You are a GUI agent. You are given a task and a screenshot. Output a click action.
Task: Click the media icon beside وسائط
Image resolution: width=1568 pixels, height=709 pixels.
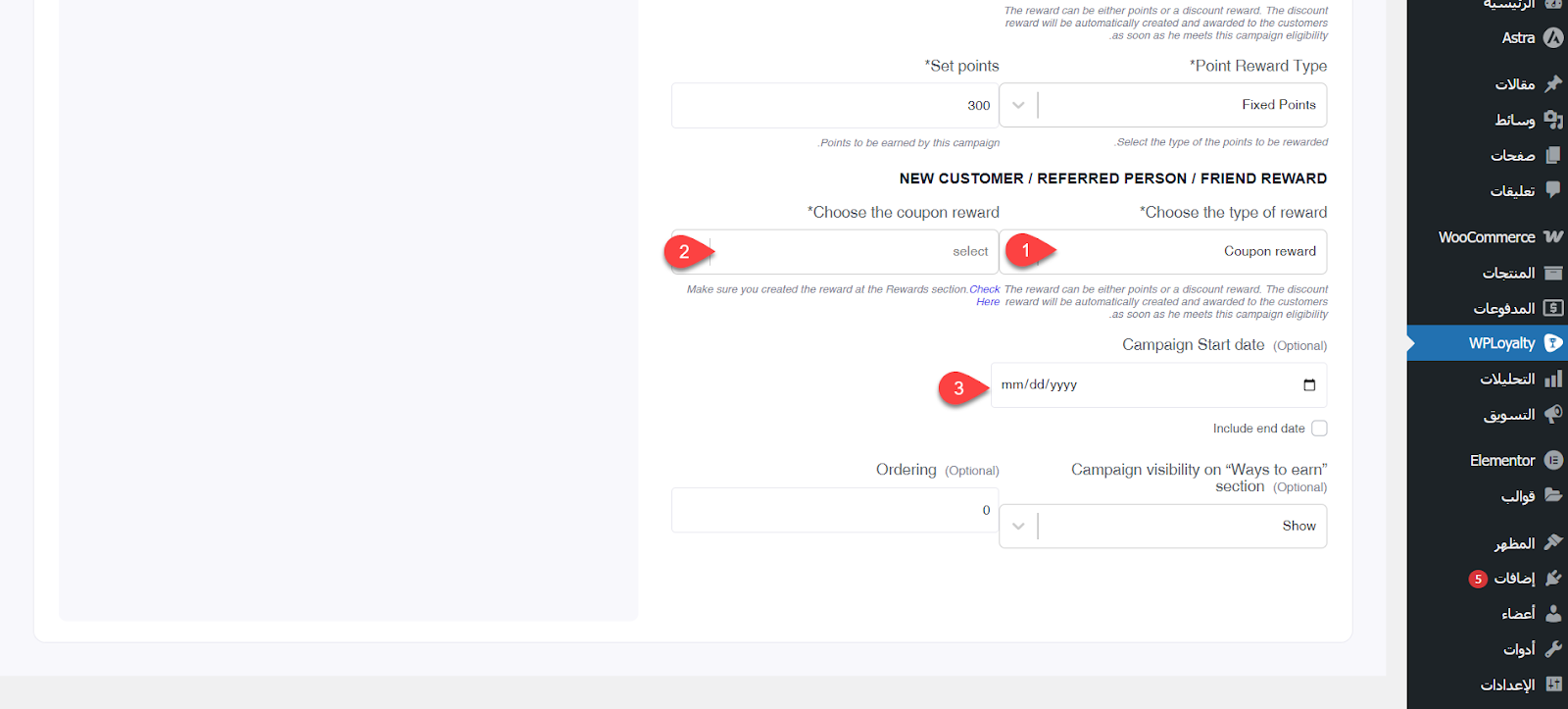coord(1553,119)
